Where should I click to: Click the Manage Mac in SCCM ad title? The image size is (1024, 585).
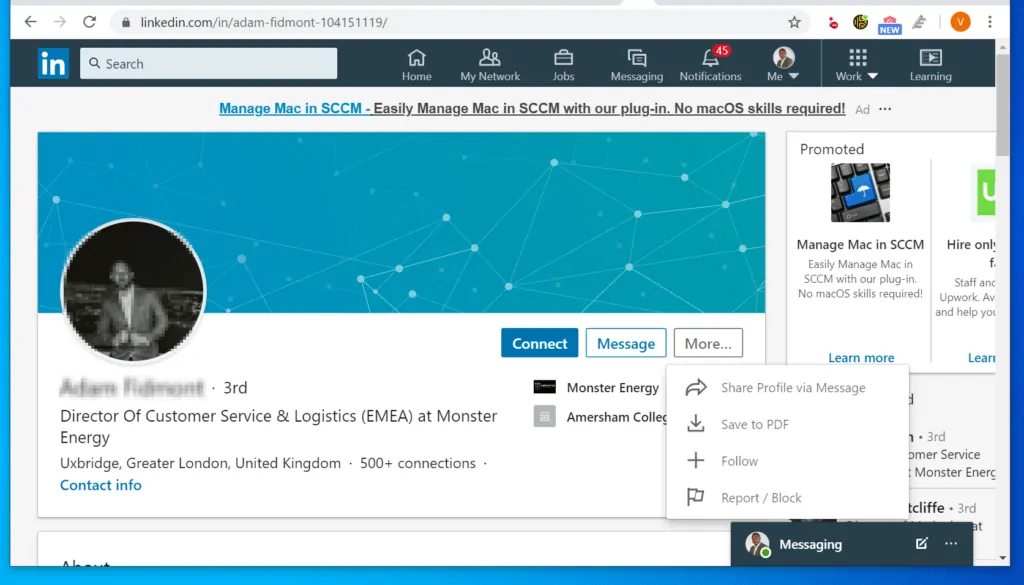860,244
